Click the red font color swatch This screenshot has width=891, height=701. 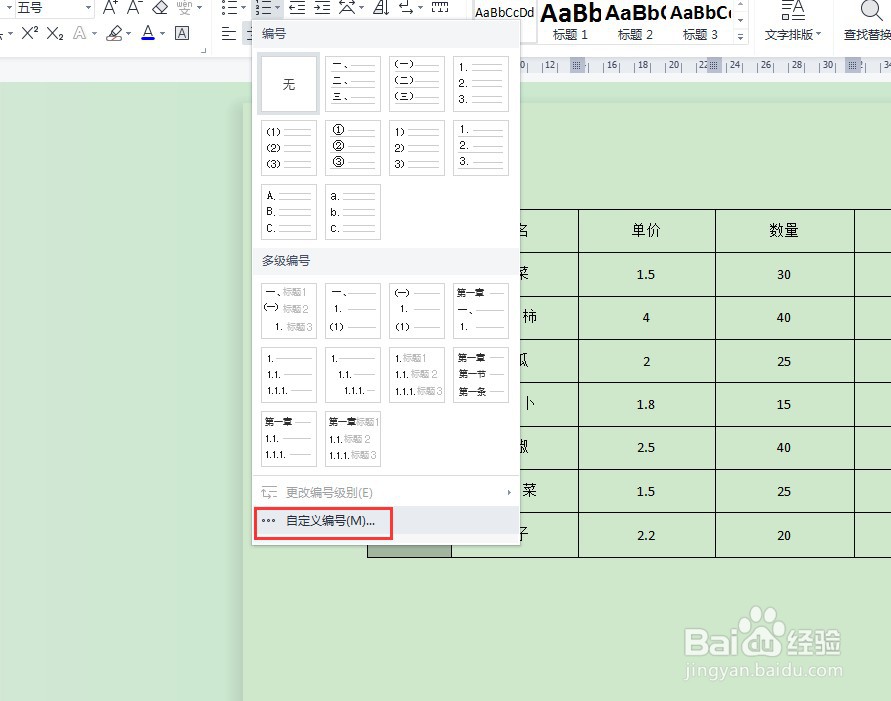[x=147, y=38]
